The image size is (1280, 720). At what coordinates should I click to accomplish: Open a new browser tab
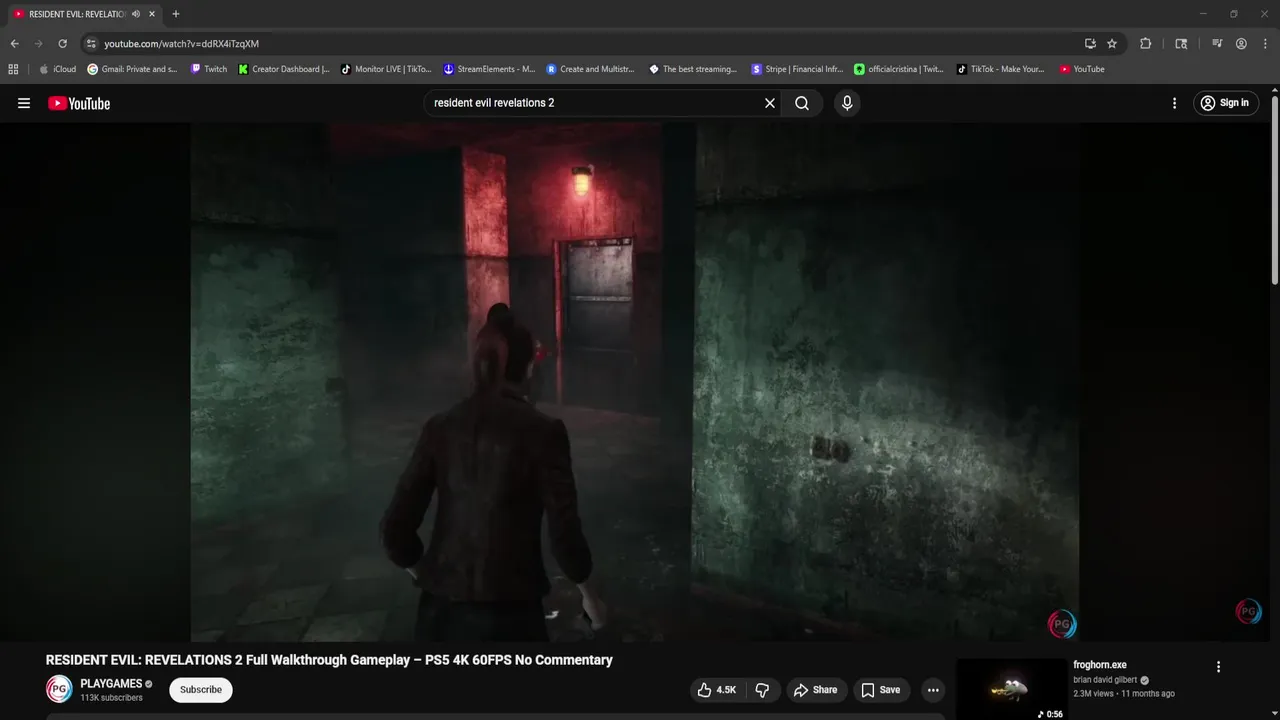176,14
